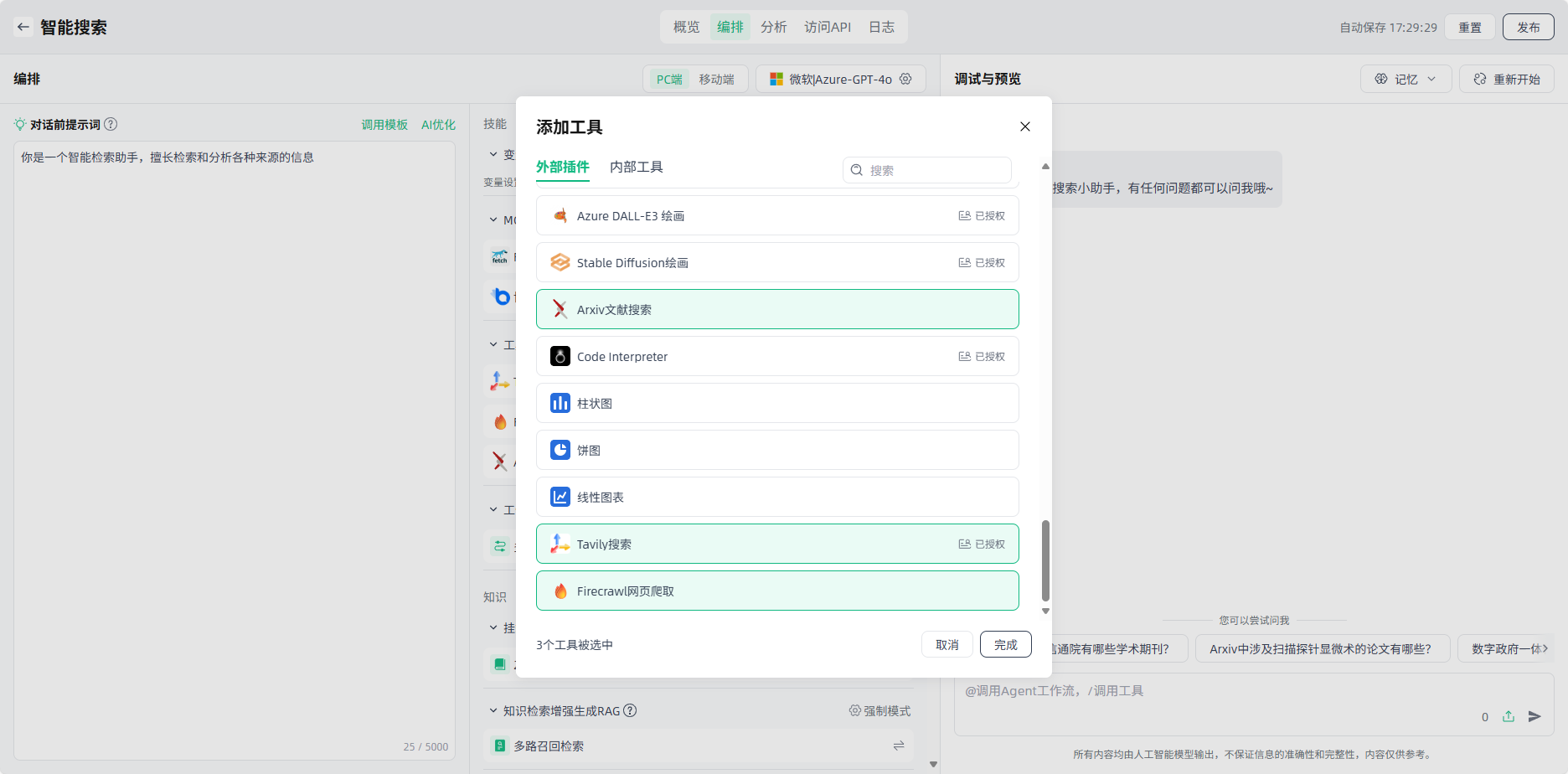Click the 线性图表 line chart icon

pos(560,497)
